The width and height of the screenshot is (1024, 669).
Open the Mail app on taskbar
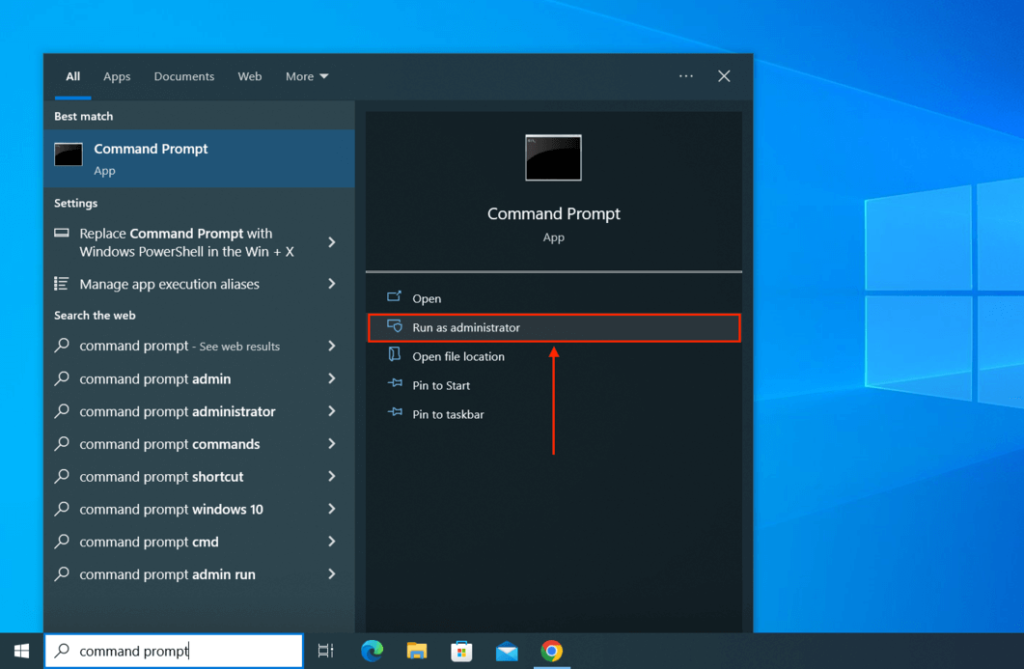(507, 651)
